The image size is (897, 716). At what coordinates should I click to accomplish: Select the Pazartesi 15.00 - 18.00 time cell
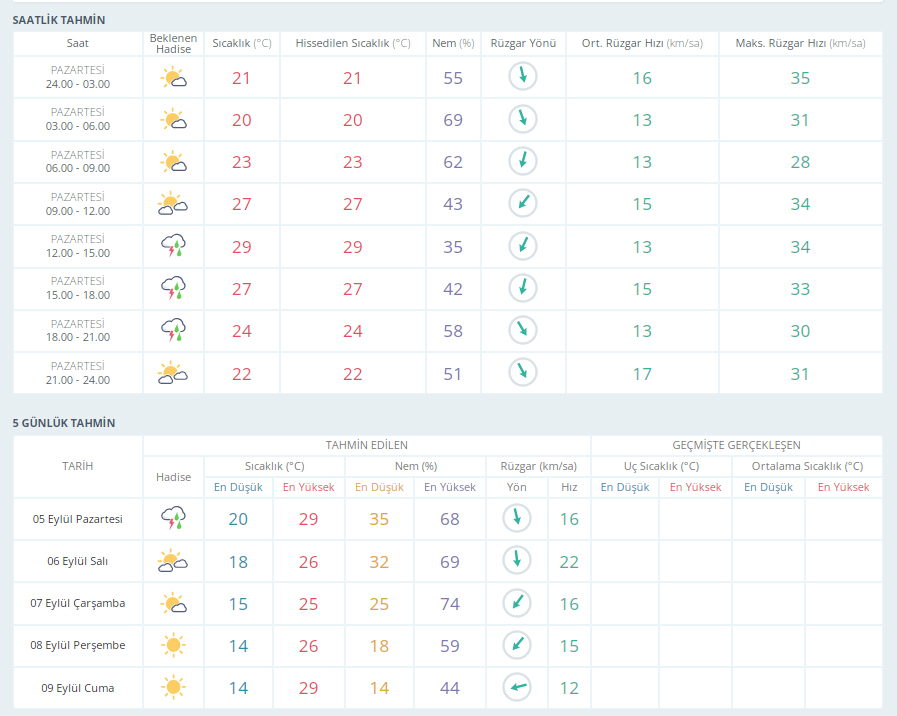(78, 289)
